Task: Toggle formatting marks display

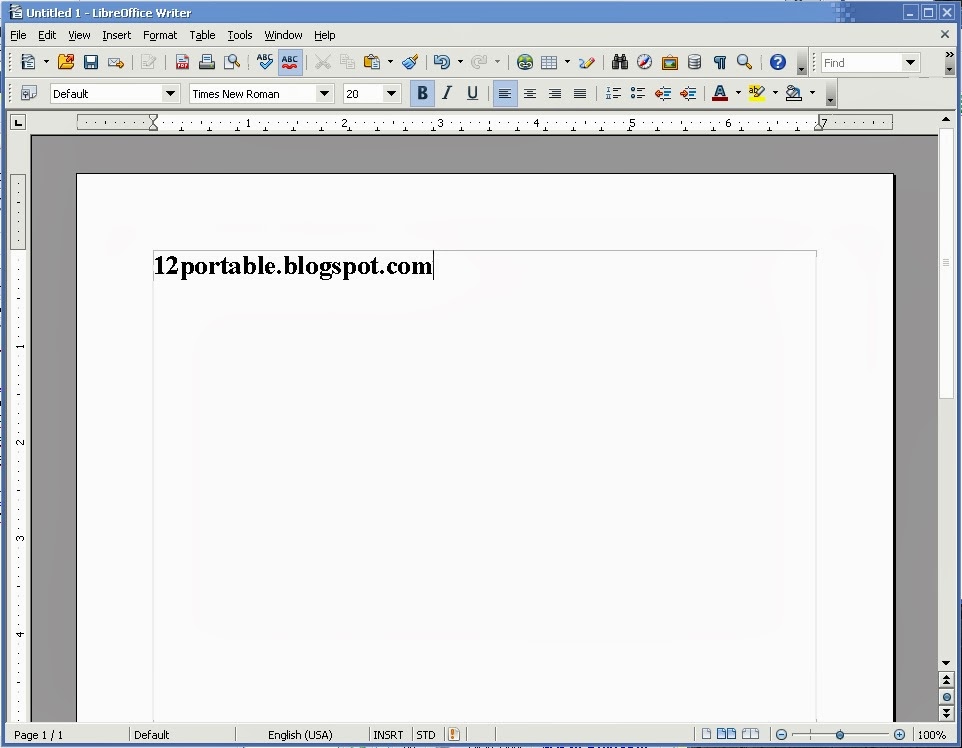Action: [718, 62]
